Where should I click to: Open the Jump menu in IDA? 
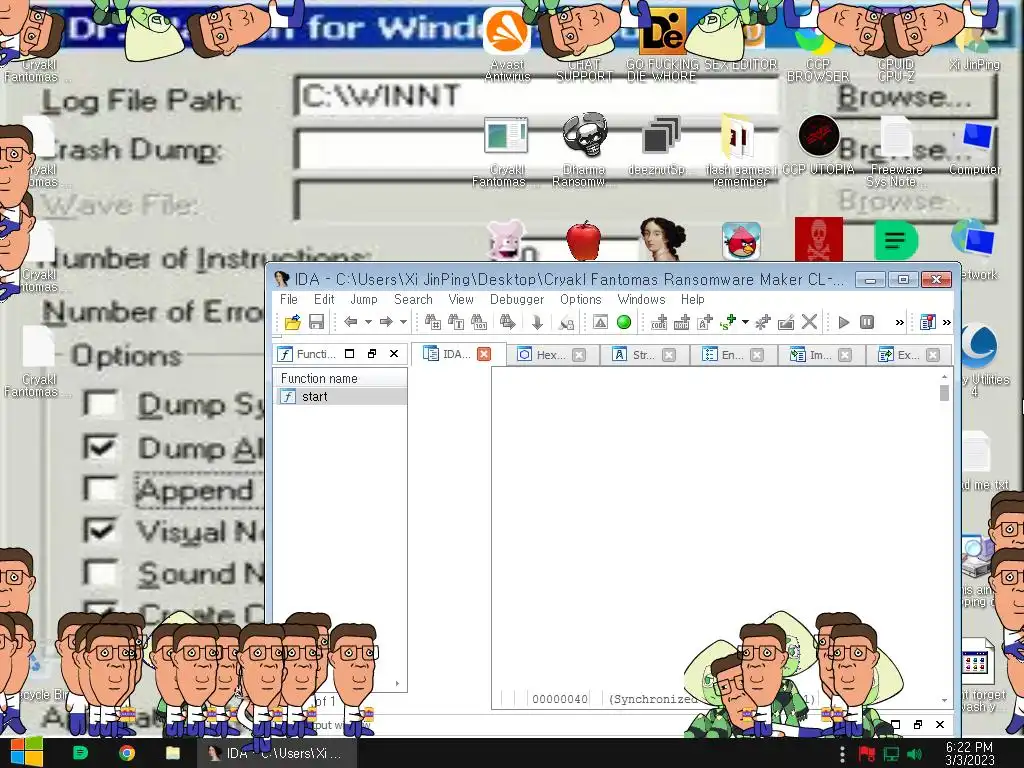pyautogui.click(x=364, y=299)
